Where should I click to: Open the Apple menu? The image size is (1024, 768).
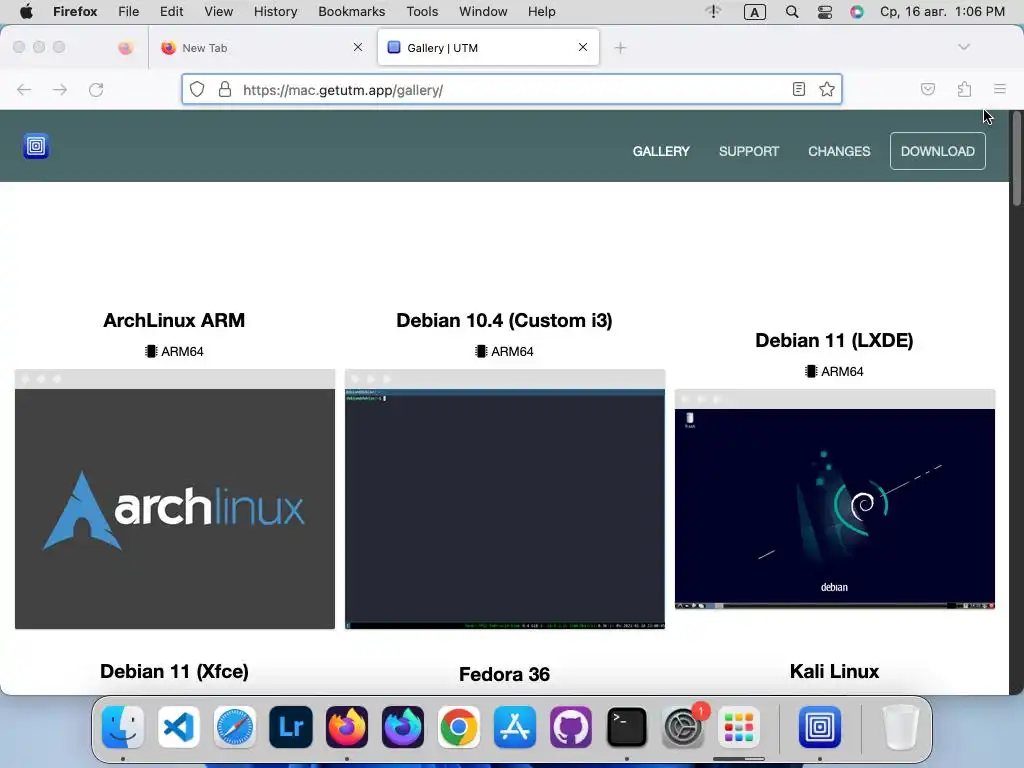[26, 12]
